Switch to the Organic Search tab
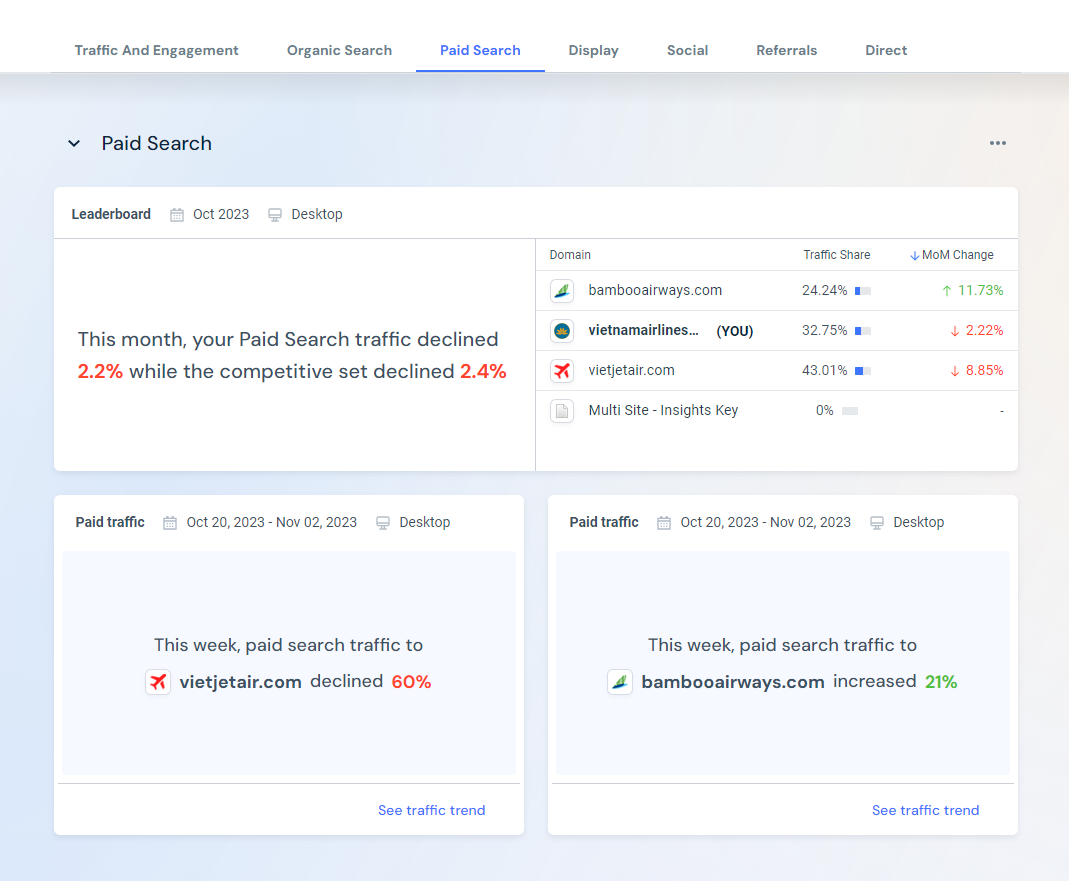 click(x=339, y=50)
